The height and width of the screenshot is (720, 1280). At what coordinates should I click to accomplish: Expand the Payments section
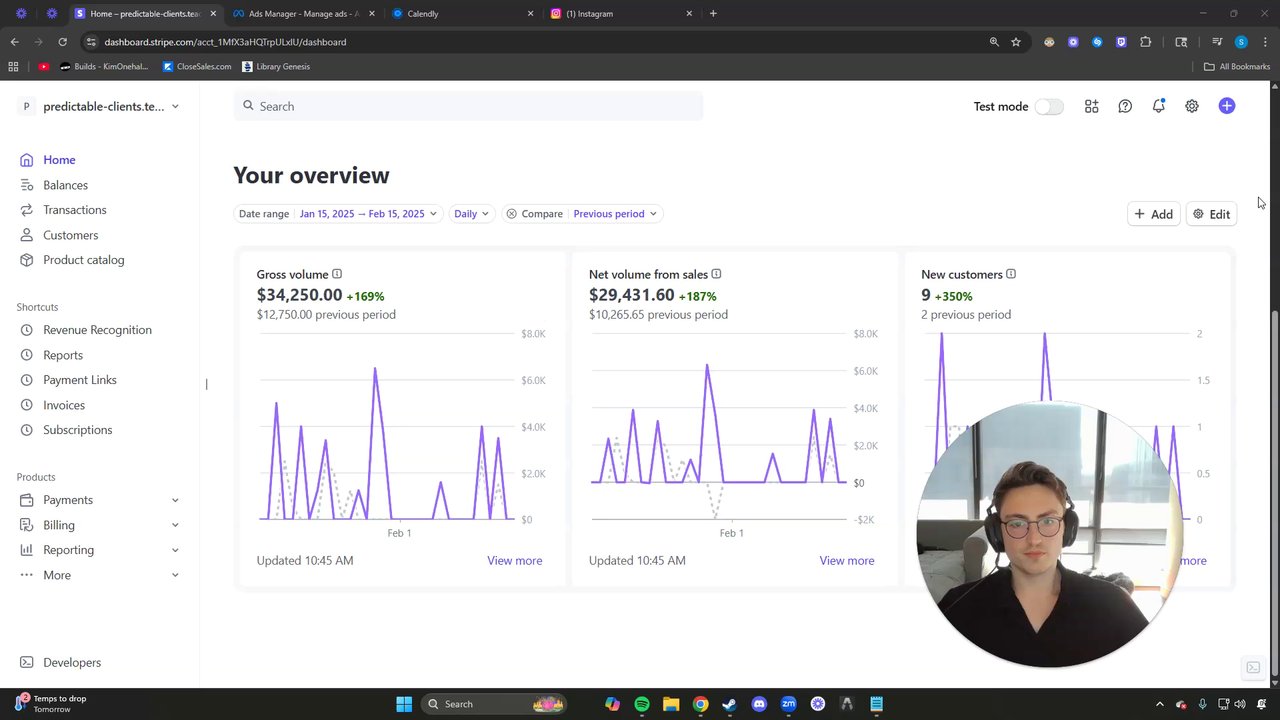[98, 500]
